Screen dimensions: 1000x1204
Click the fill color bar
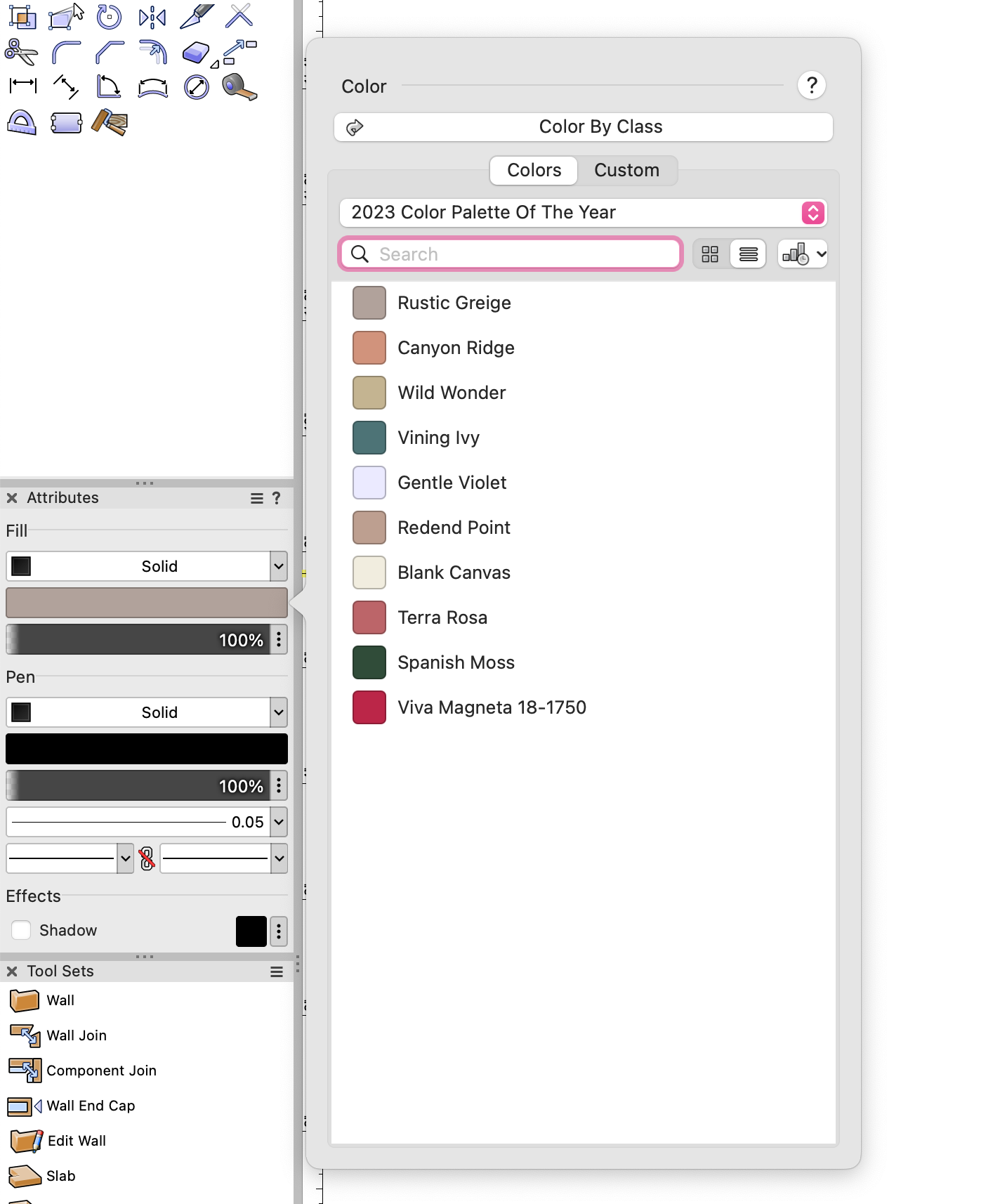[147, 603]
